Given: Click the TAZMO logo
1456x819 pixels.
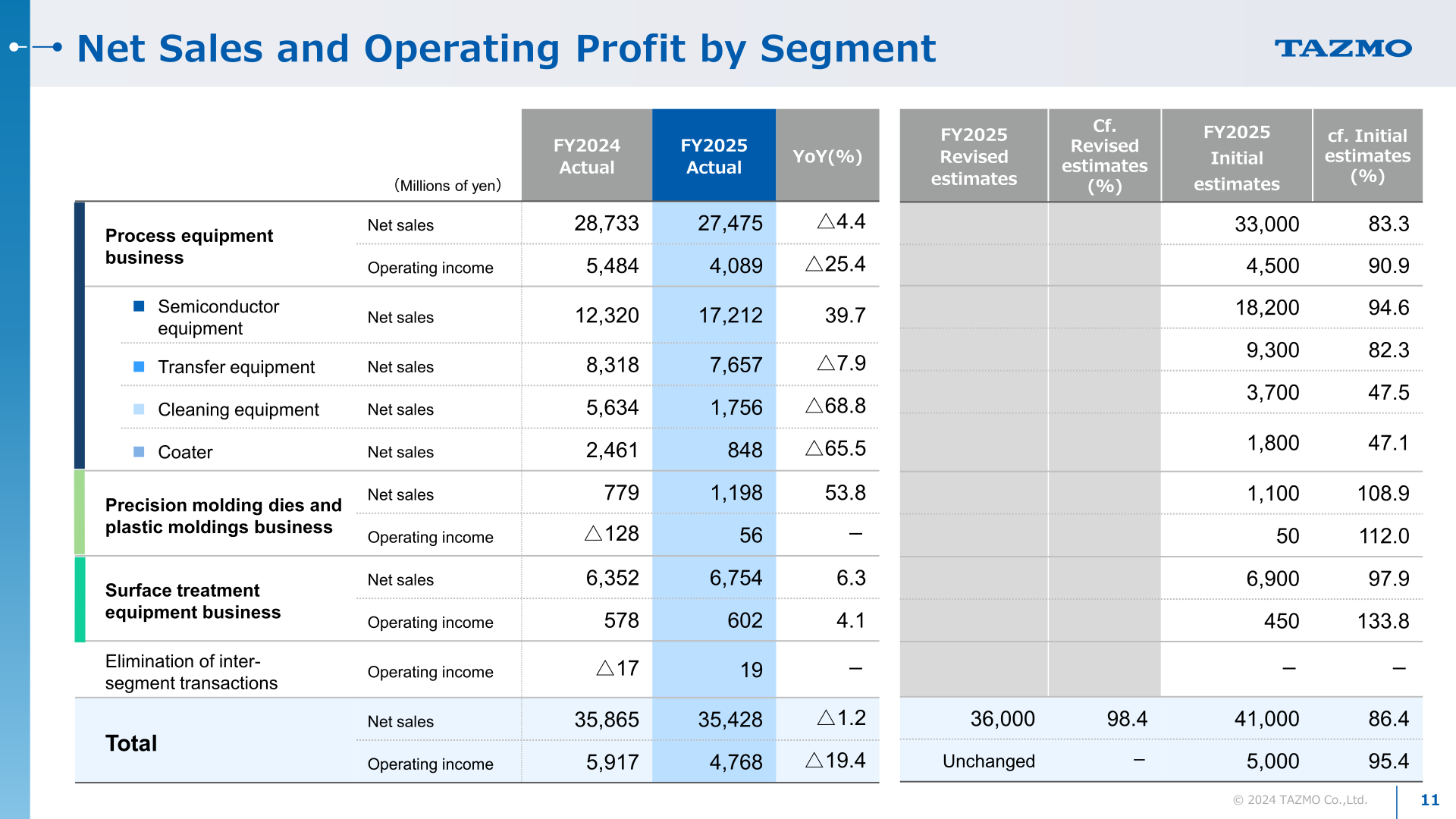Looking at the screenshot, I should coord(1342,49).
